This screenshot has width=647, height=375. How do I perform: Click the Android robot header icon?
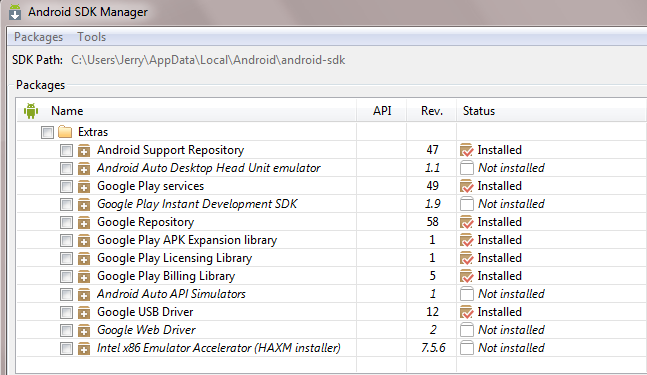[x=31, y=111]
